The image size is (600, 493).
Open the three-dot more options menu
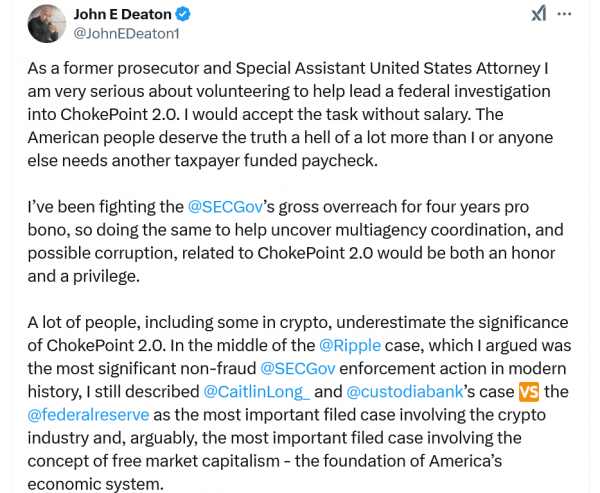(566, 14)
